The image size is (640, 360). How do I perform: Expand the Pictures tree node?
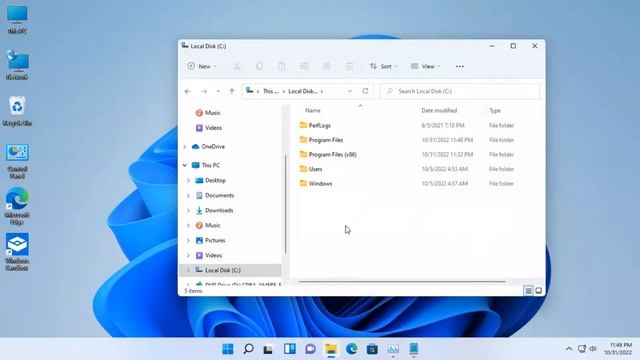pos(188,240)
